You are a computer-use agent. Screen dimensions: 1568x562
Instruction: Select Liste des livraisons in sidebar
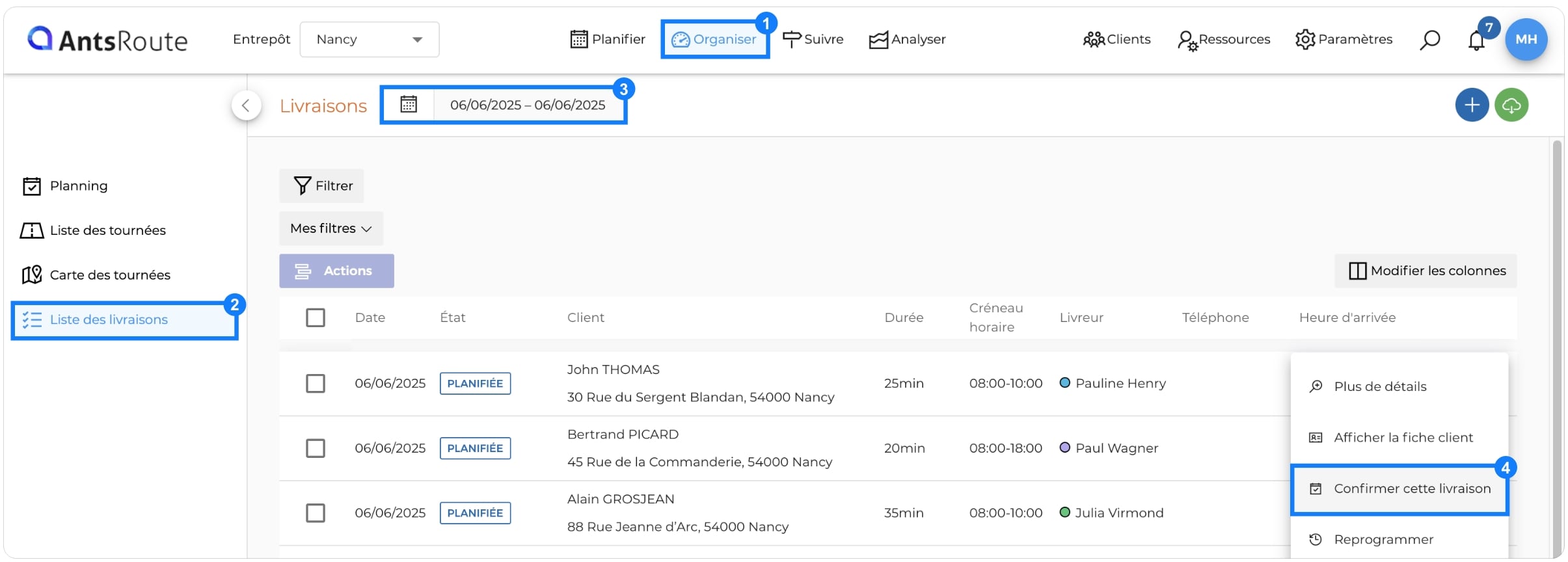(124, 320)
